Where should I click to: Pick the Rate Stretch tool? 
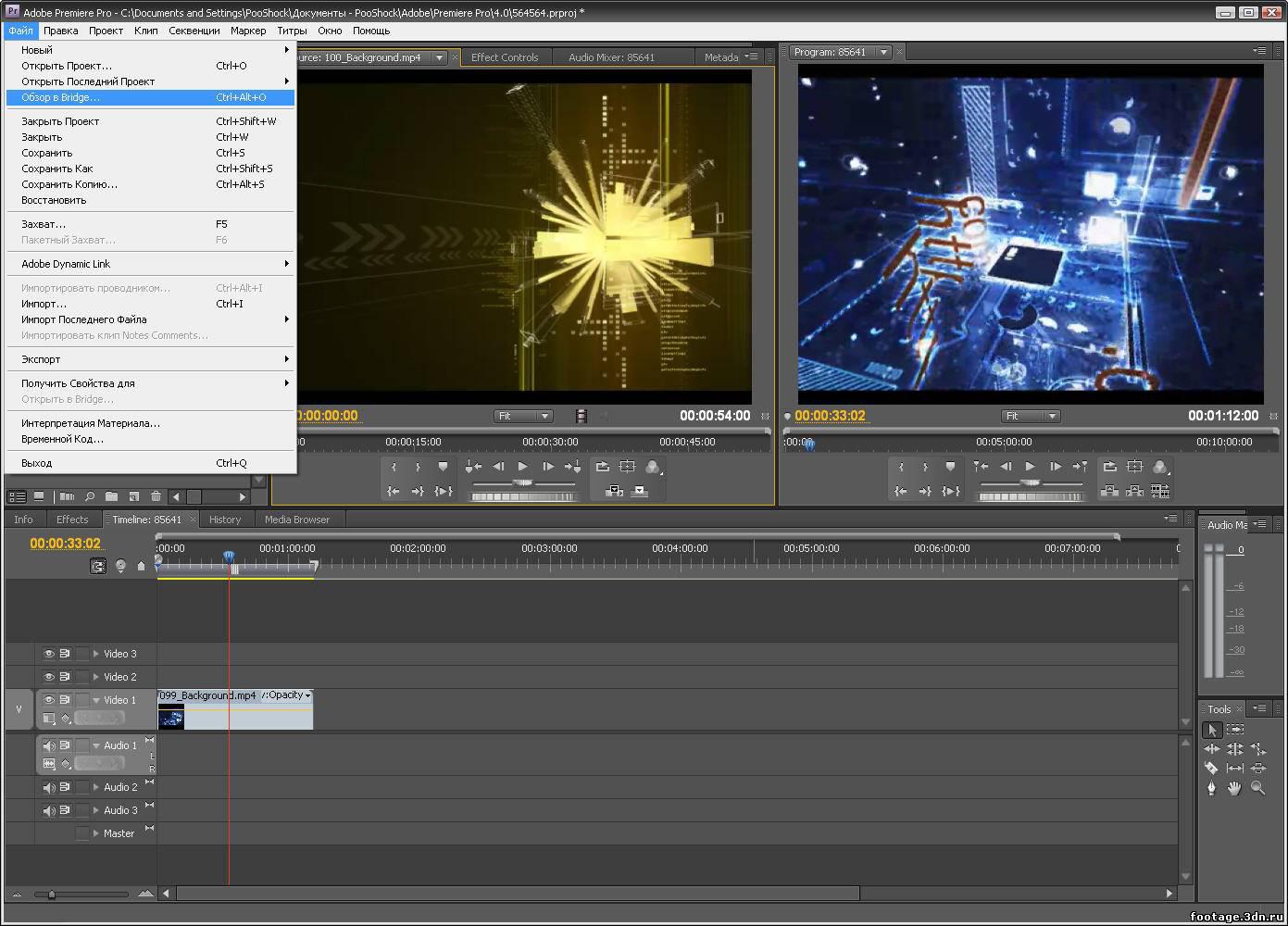[1257, 749]
